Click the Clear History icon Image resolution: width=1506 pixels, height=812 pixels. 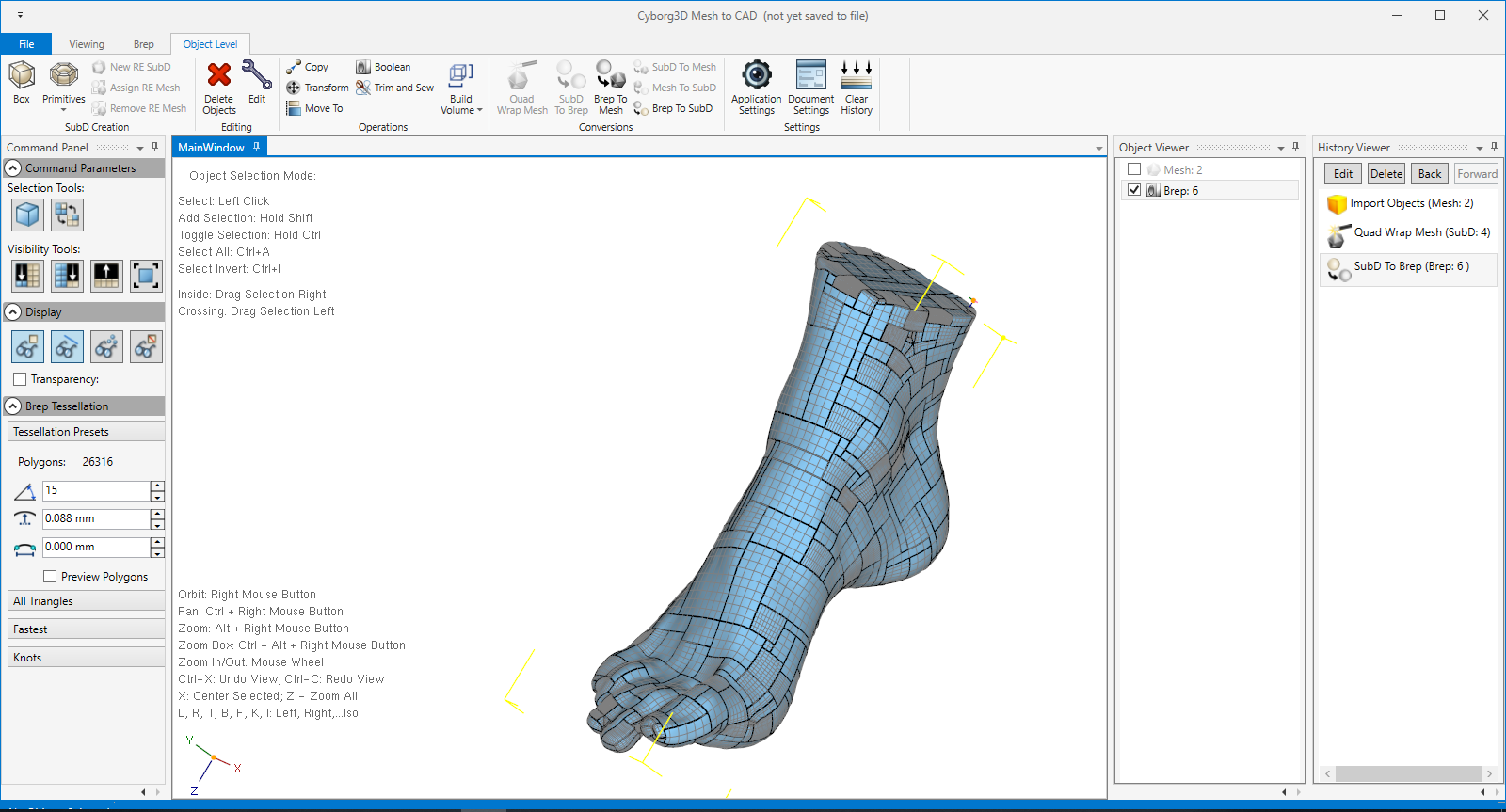click(x=856, y=75)
